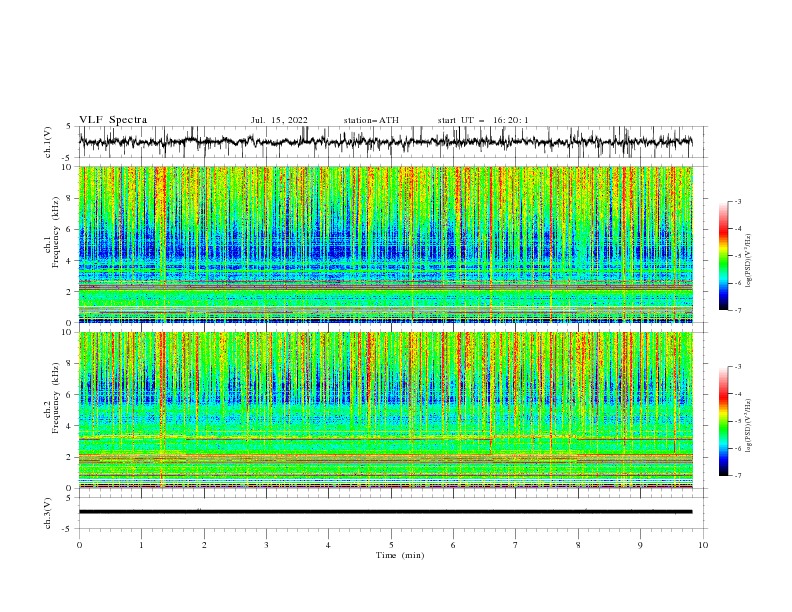The image size is (792, 612).
Task: Click the time axis tick label "1"
Action: [141, 545]
